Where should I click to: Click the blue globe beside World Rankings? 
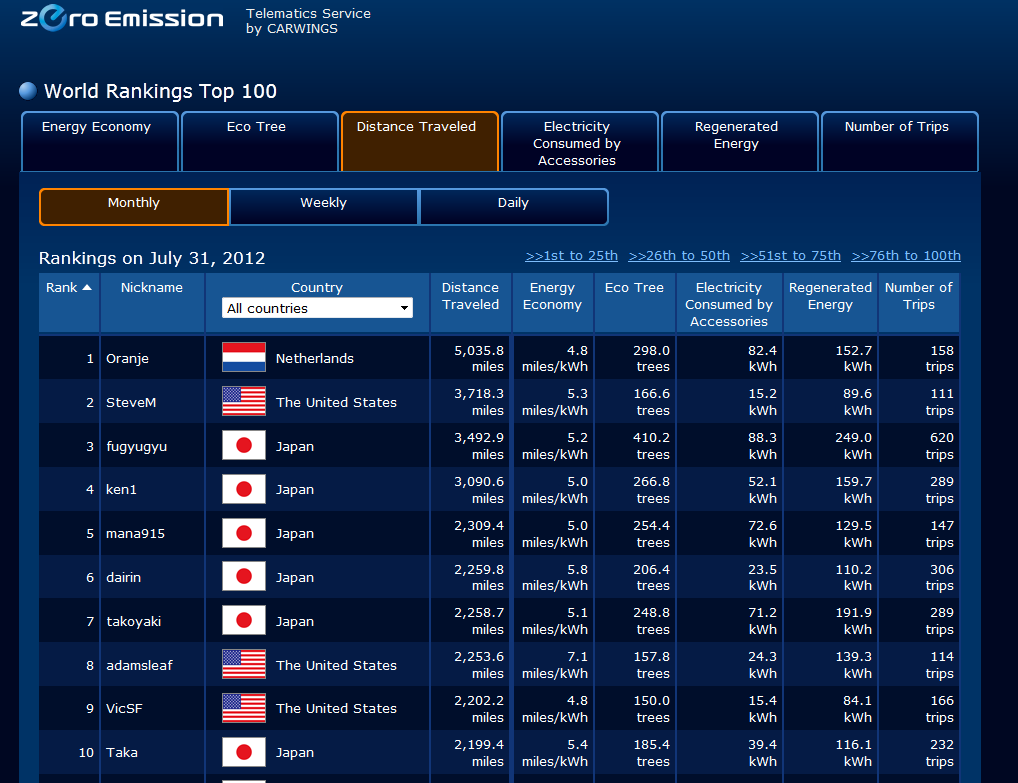[28, 91]
